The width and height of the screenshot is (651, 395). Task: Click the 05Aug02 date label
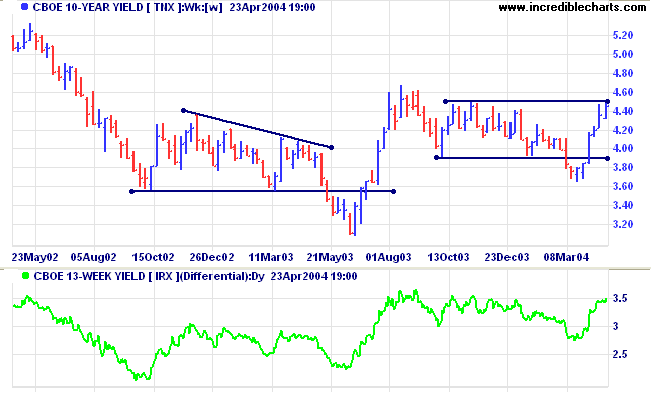point(93,257)
